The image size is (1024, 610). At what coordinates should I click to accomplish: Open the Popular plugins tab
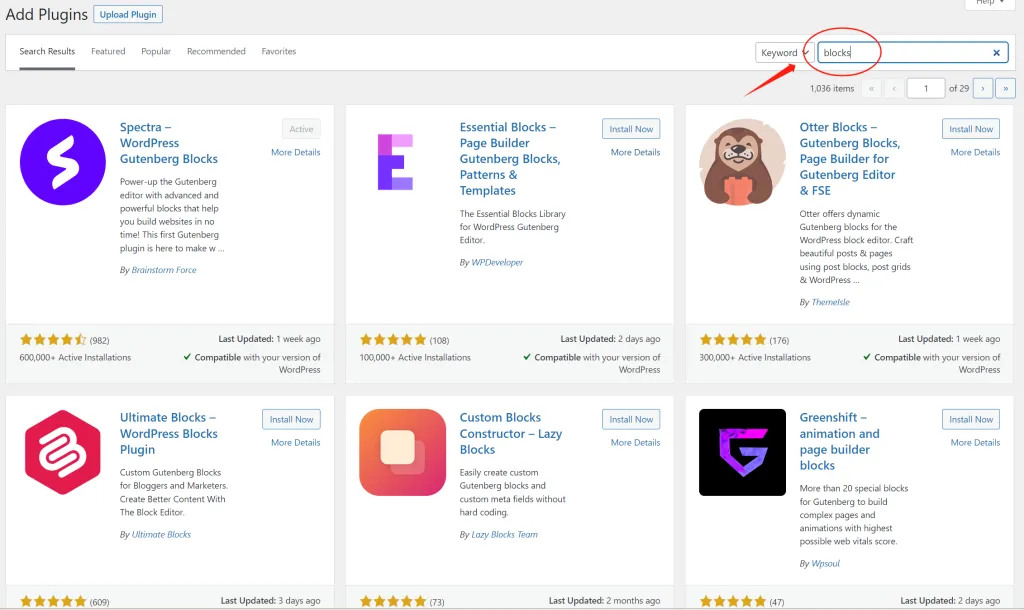[156, 51]
